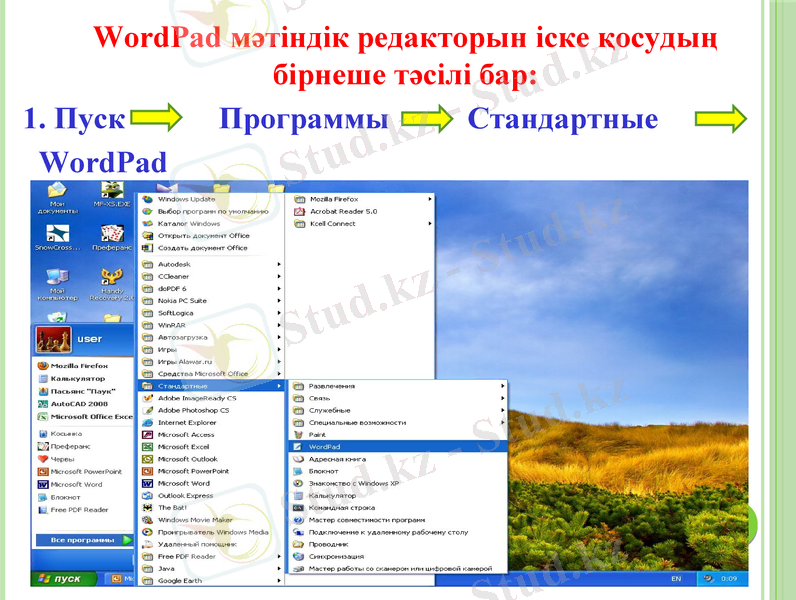
Task: Expand the Игры folder arrow
Action: pyautogui.click(x=279, y=349)
